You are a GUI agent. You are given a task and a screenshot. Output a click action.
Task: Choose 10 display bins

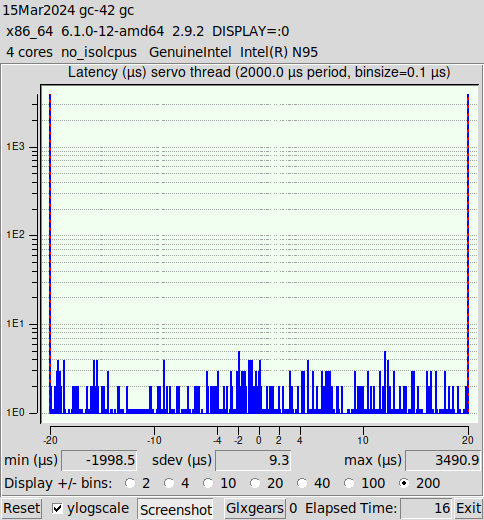pos(208,483)
